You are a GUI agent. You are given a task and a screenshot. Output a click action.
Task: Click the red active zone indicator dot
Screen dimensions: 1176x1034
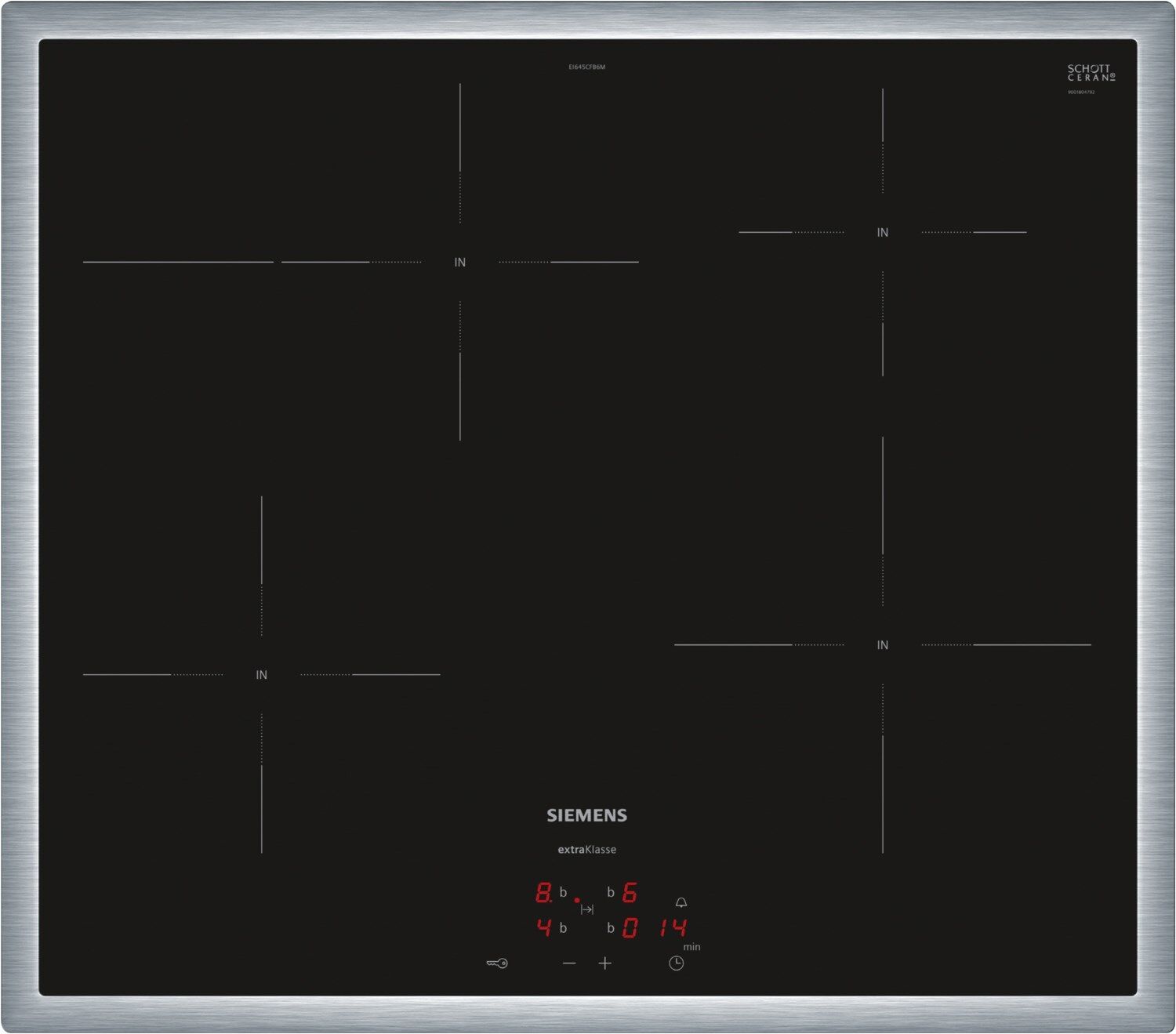(577, 900)
